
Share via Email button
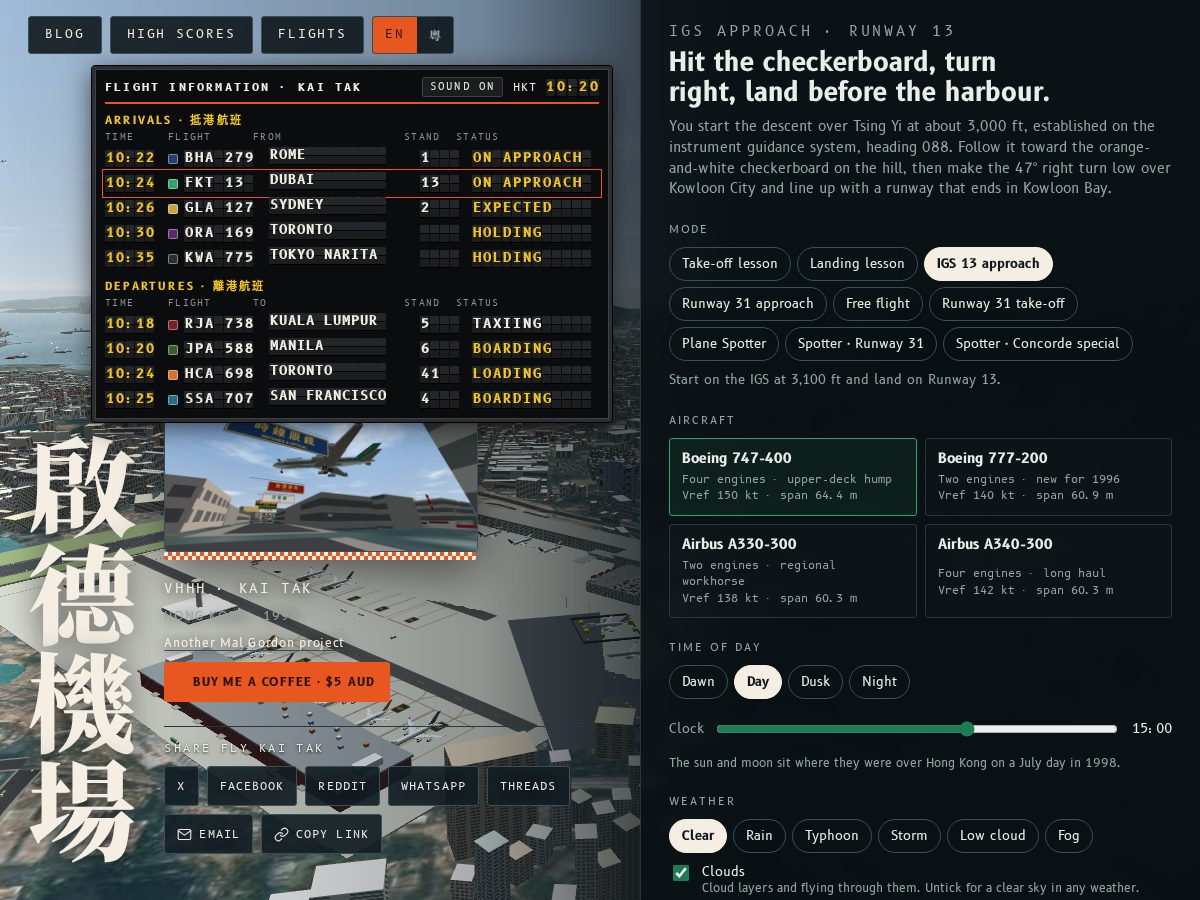tap(208, 834)
